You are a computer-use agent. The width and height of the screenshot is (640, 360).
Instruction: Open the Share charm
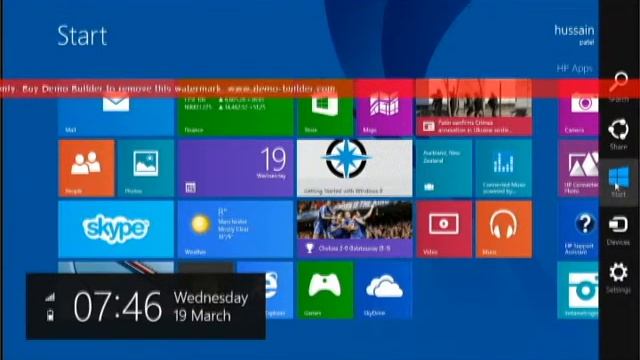(x=618, y=134)
